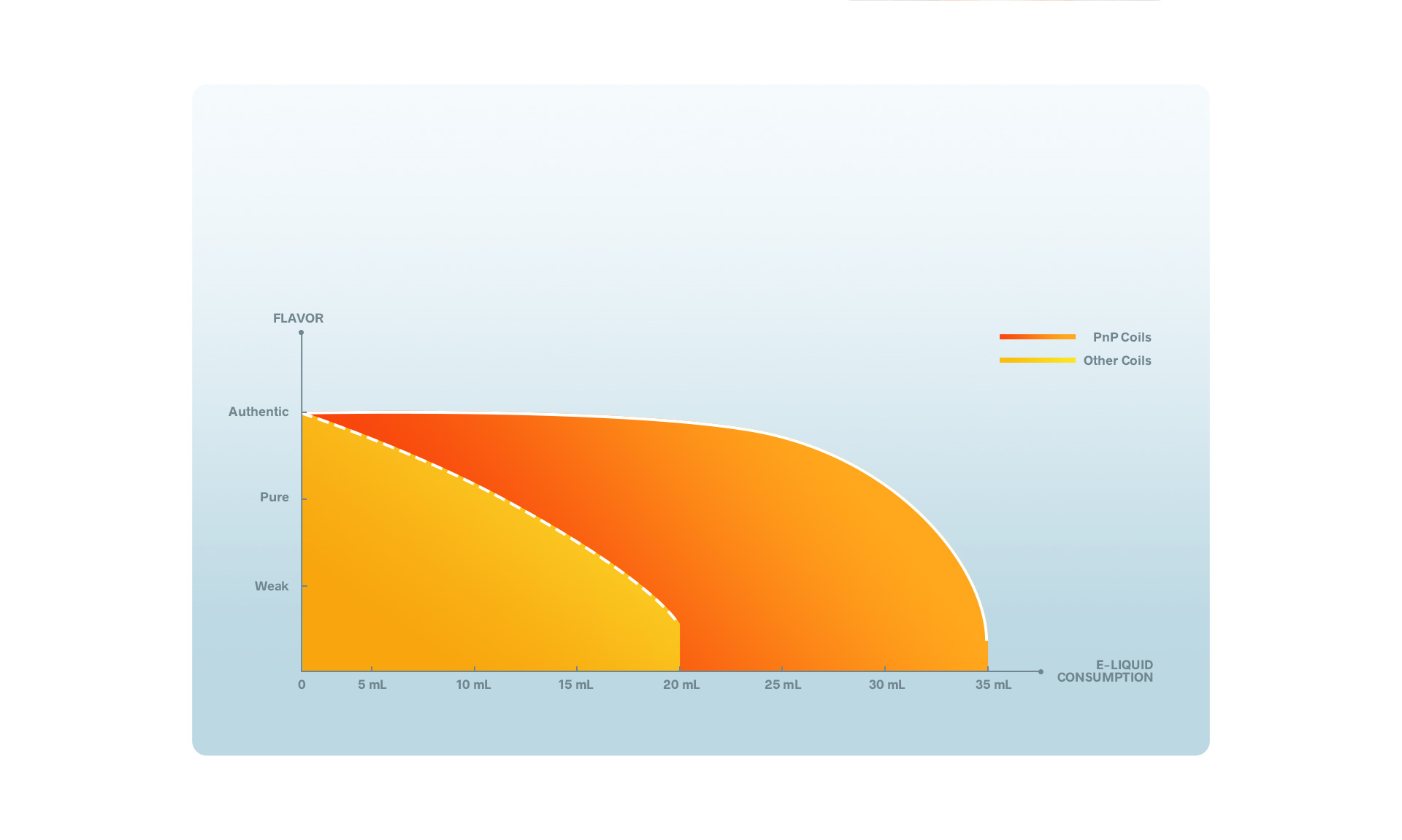Click the orange-red PnP Coils legend swatch
Viewport: 1402px width, 840px height.
(x=1037, y=336)
